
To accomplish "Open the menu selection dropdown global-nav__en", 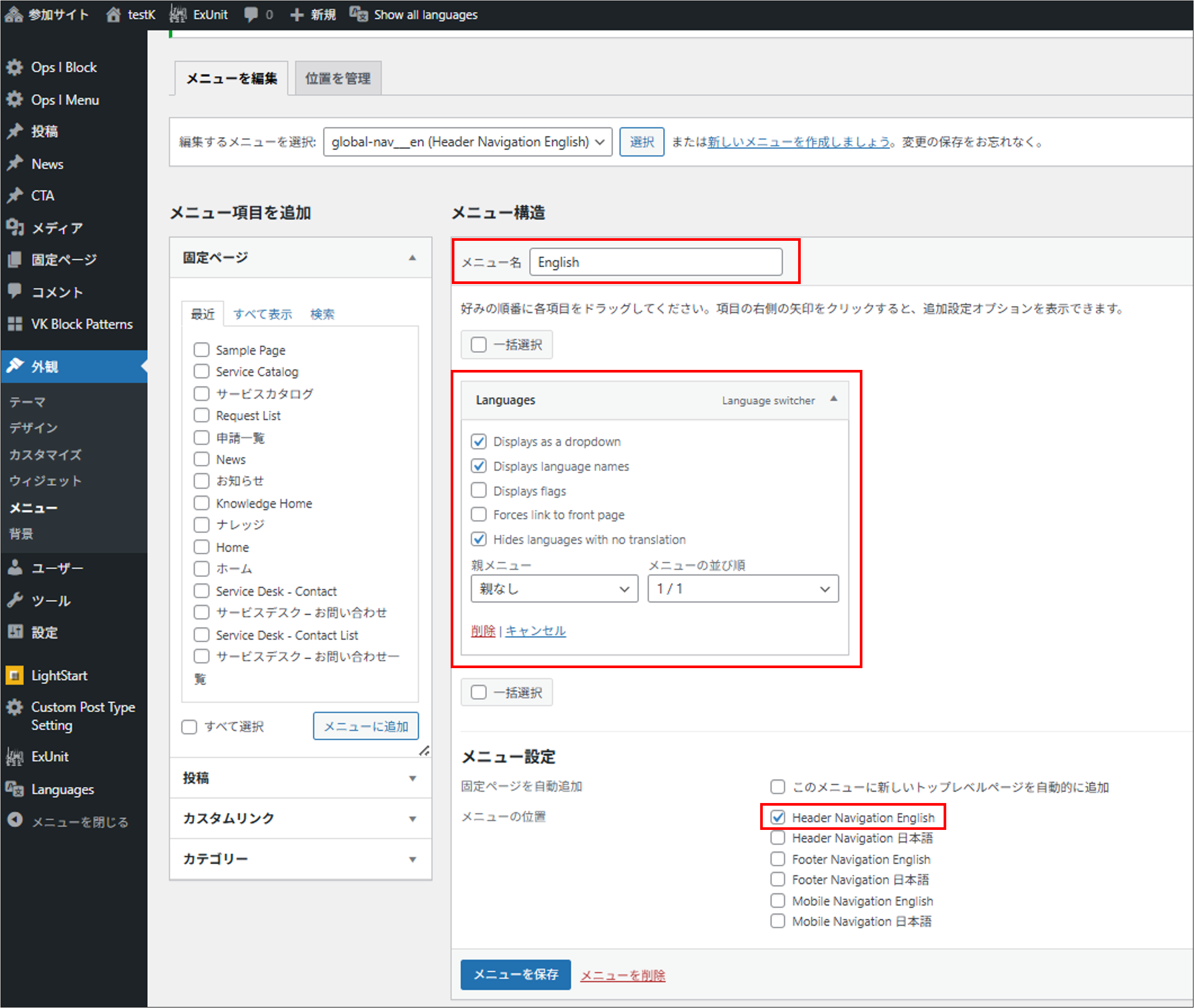I will [x=467, y=142].
